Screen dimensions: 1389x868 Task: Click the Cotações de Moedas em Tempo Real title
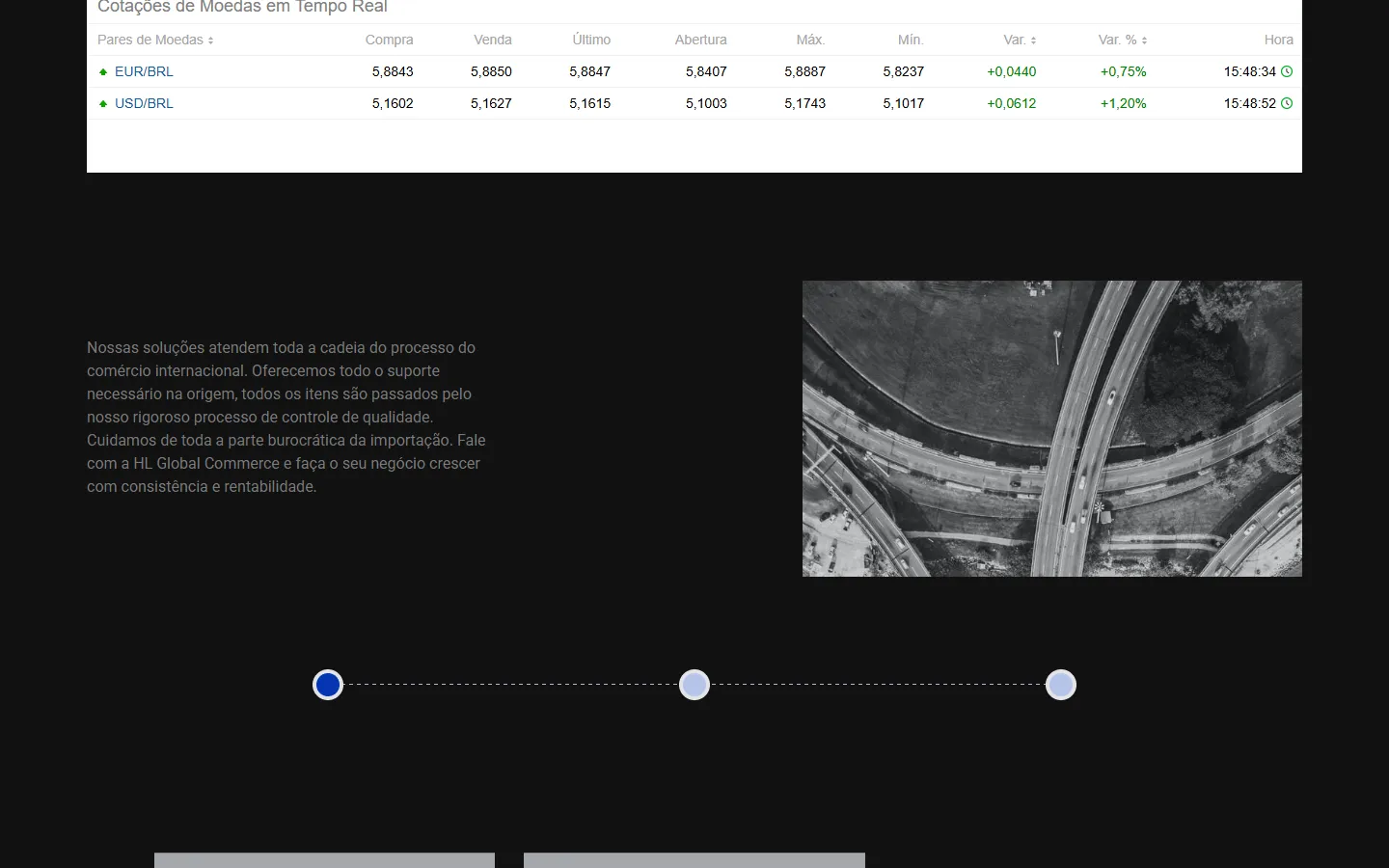click(x=242, y=7)
